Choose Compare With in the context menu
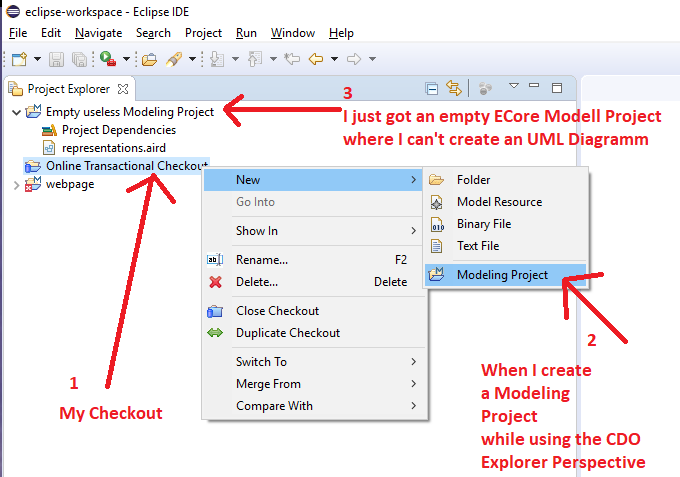680x477 pixels. 315,406
